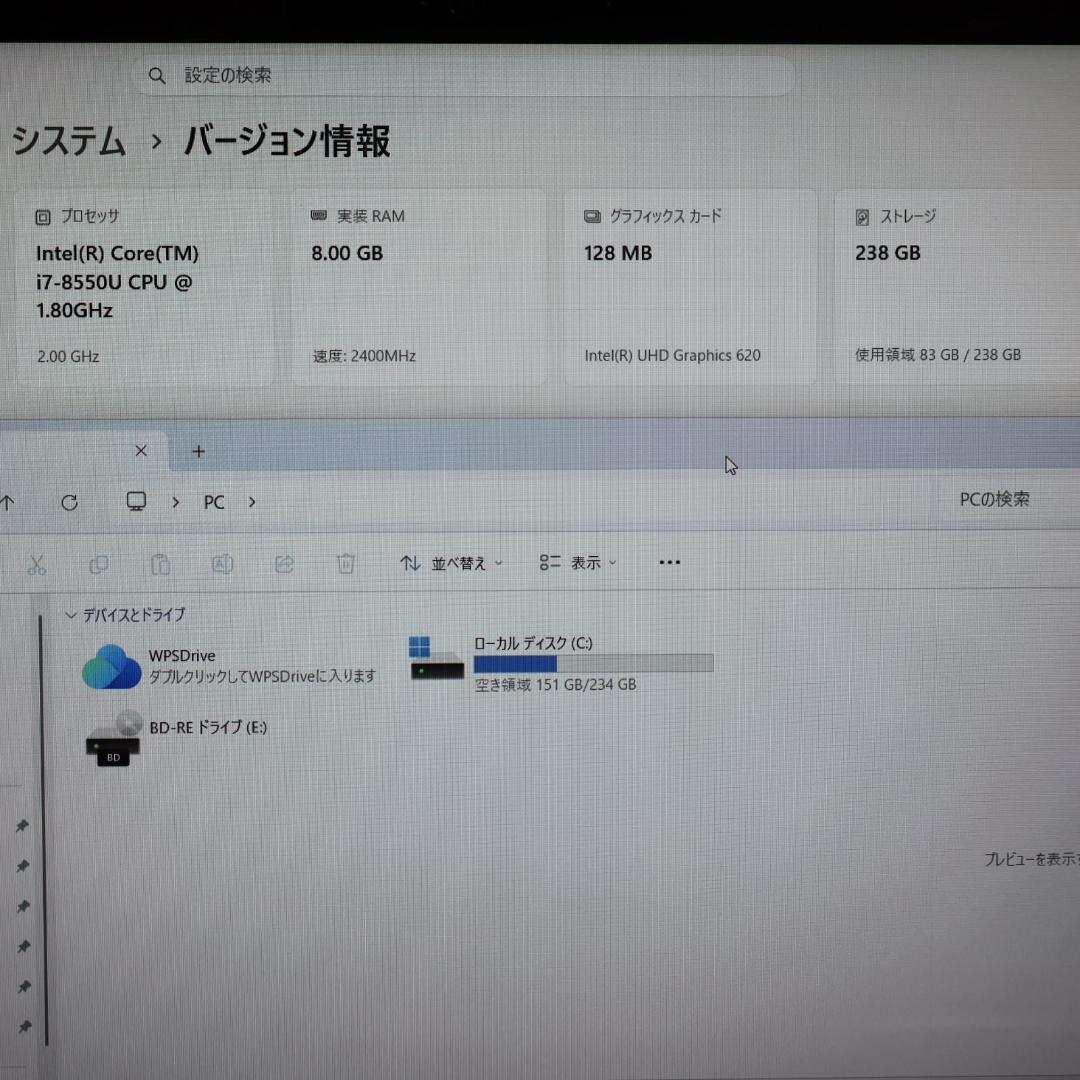This screenshot has height=1080, width=1080.
Task: Click the Share icon in toolbar
Action: tap(284, 564)
